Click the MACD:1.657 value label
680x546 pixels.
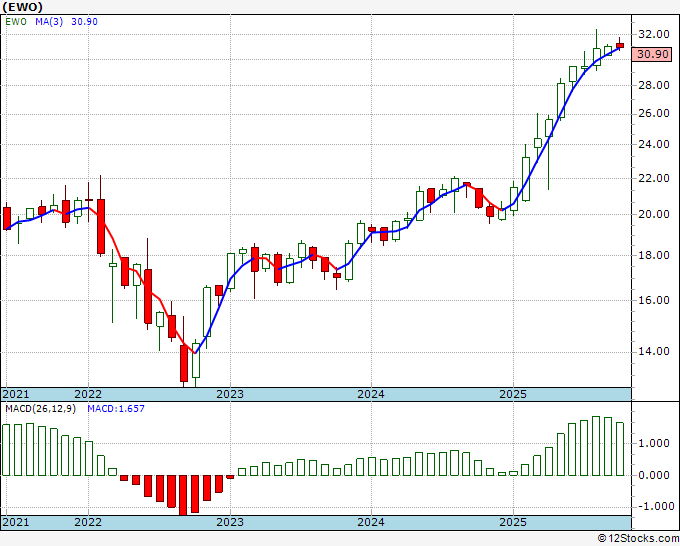[x=116, y=409]
